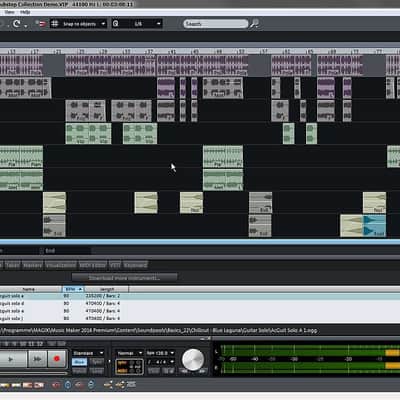This screenshot has width=400, height=400.
Task: Expand the redo history dropdown arrow
Action: [x=26, y=26]
